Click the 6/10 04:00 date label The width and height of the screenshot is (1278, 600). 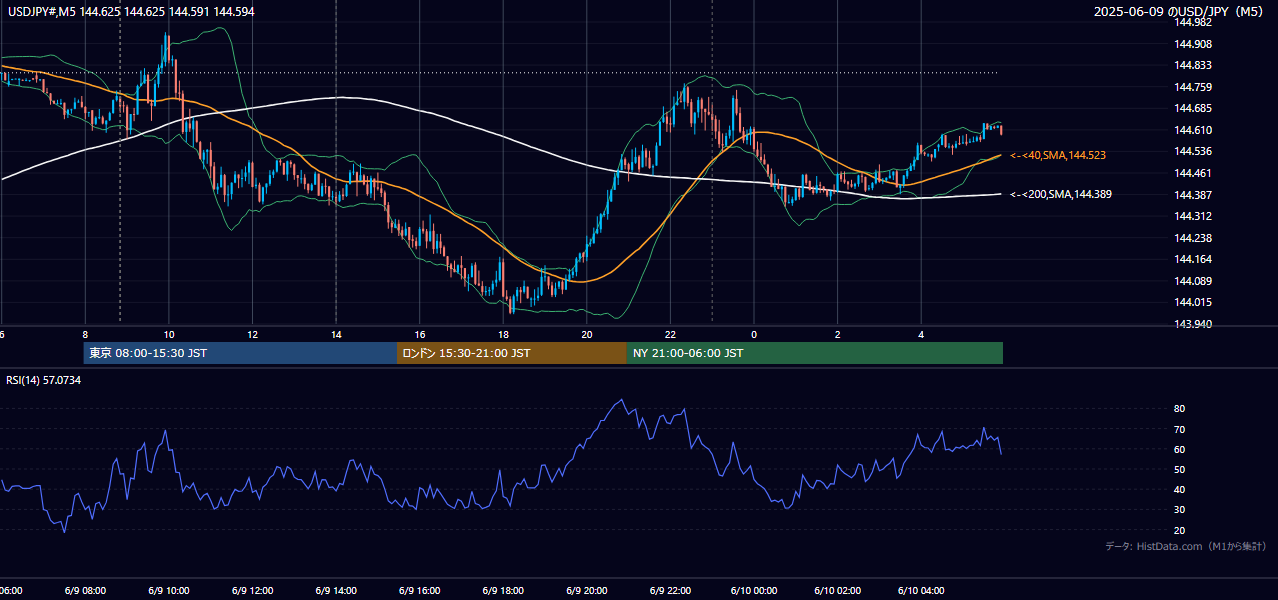pyautogui.click(x=921, y=590)
